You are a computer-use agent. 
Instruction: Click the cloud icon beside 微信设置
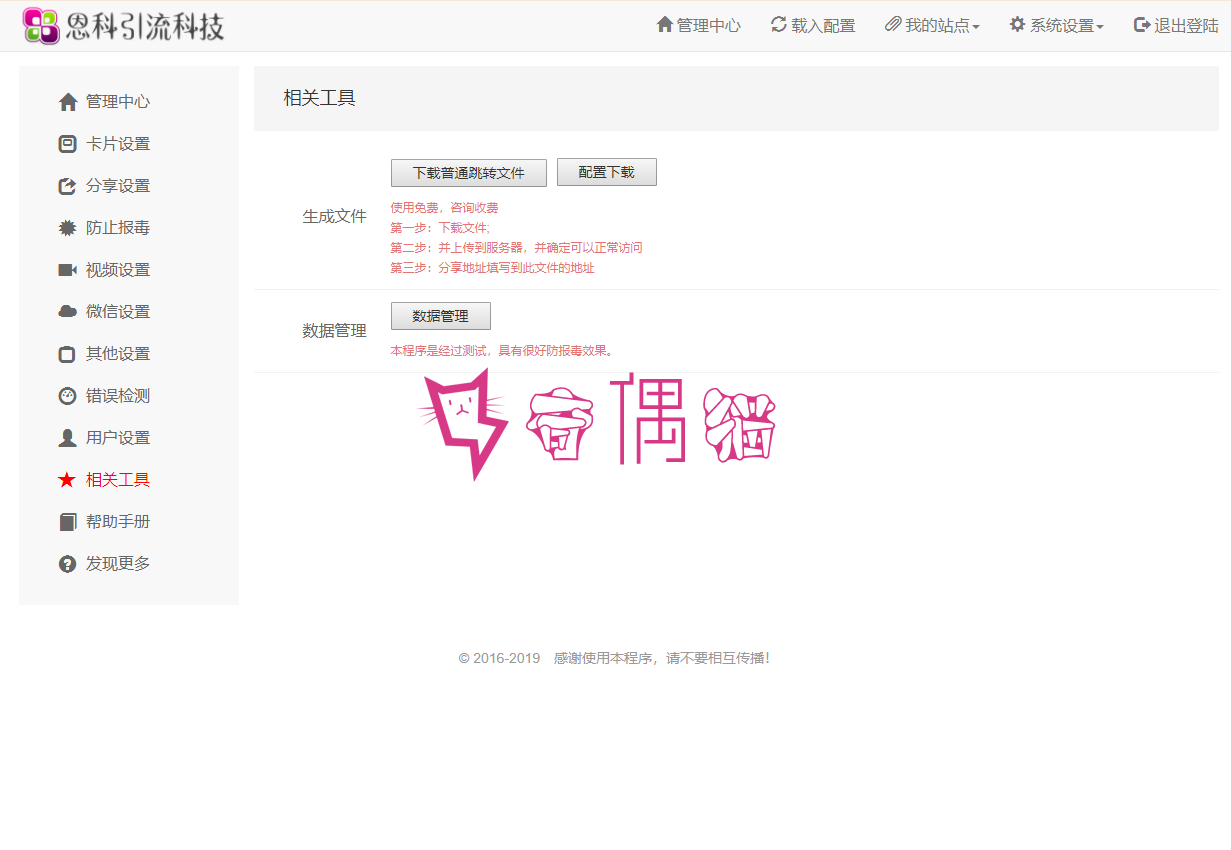pos(67,312)
